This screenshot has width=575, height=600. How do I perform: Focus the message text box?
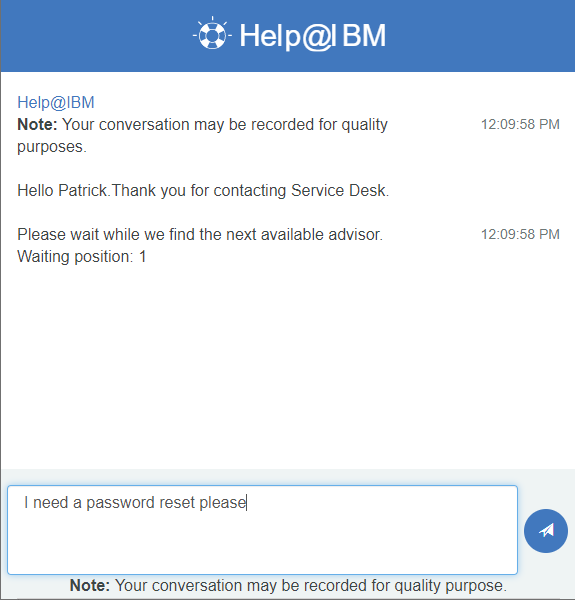point(262,530)
